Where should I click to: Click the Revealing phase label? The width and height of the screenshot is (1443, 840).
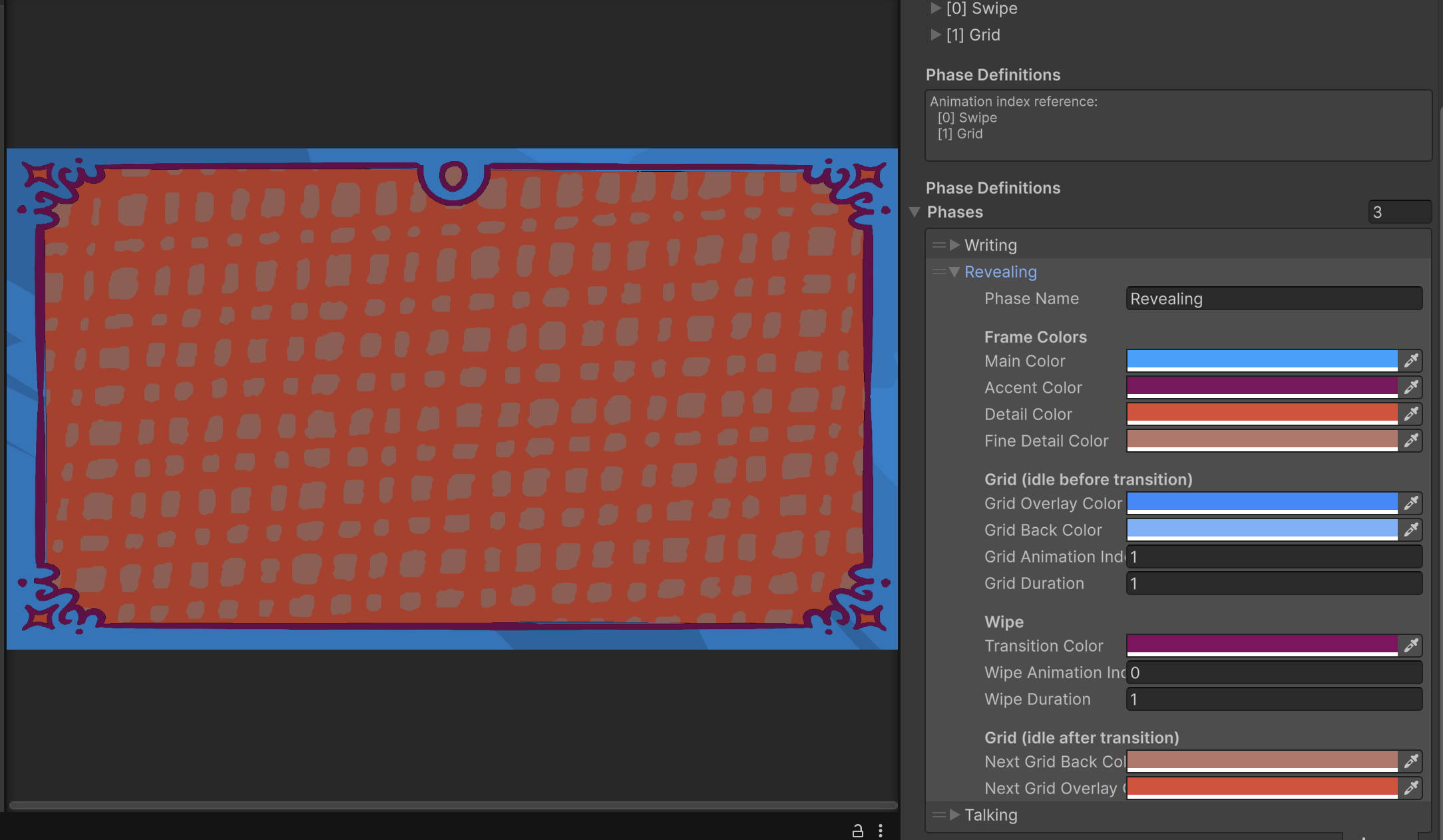click(x=1000, y=272)
